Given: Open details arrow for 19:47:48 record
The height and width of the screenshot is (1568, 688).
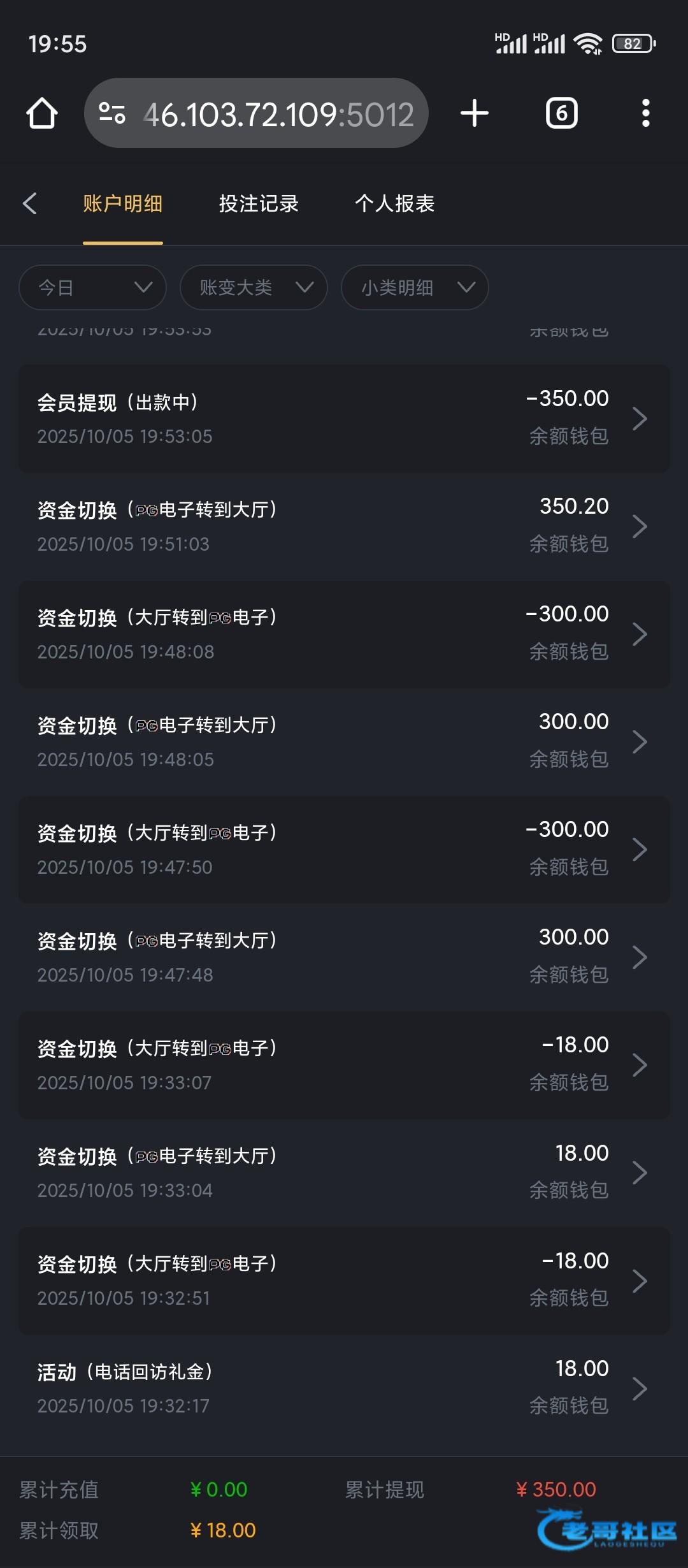Looking at the screenshot, I should point(640,957).
